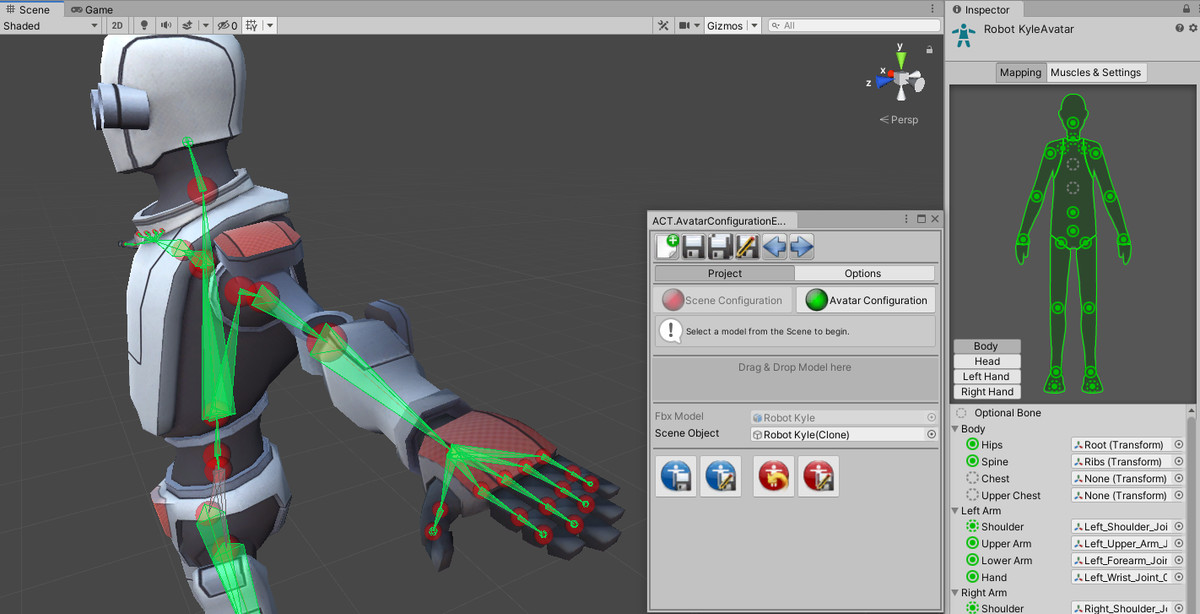Screen dimensions: 1200x614
Task: Switch to the Muscles & Settings tab
Action: coord(1097,72)
